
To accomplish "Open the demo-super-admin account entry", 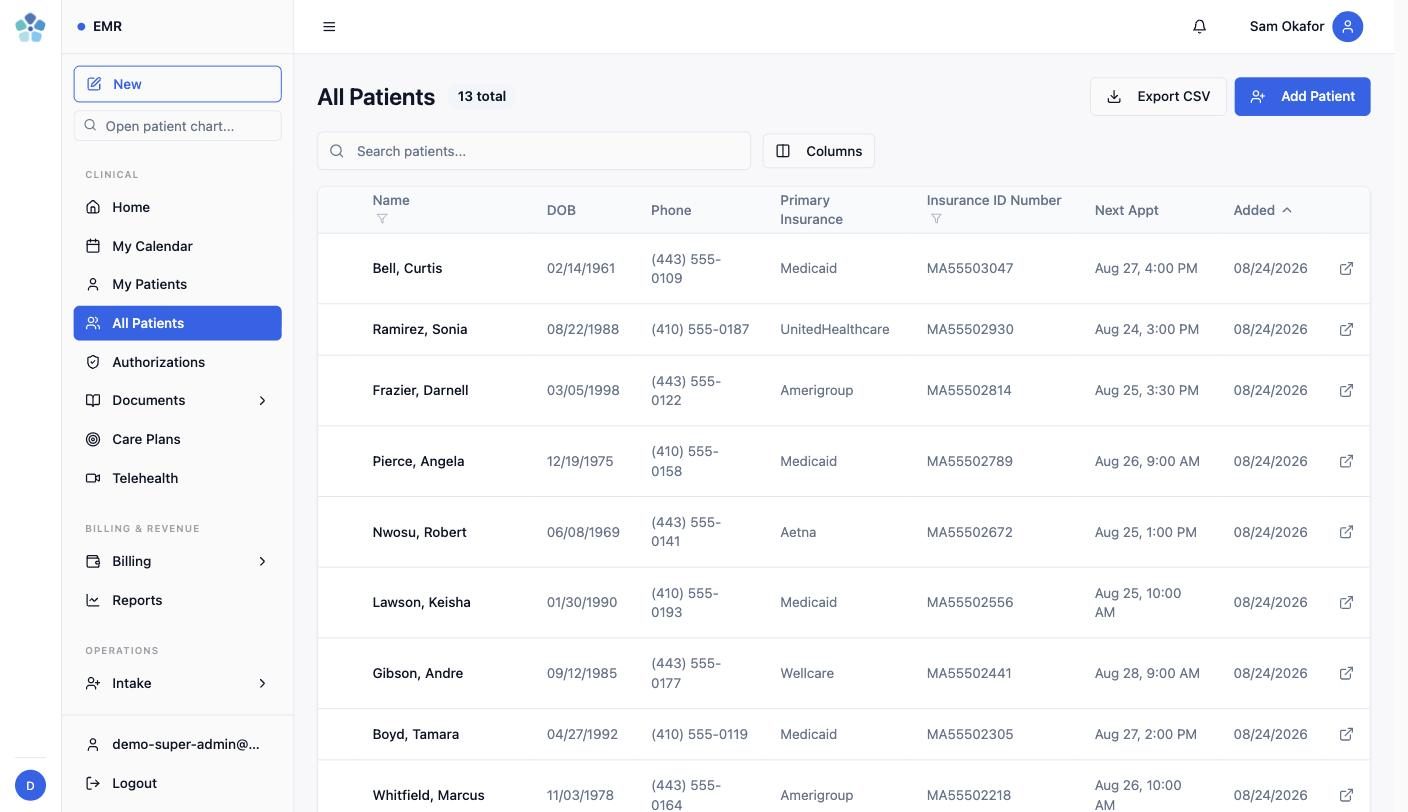I will (177, 744).
